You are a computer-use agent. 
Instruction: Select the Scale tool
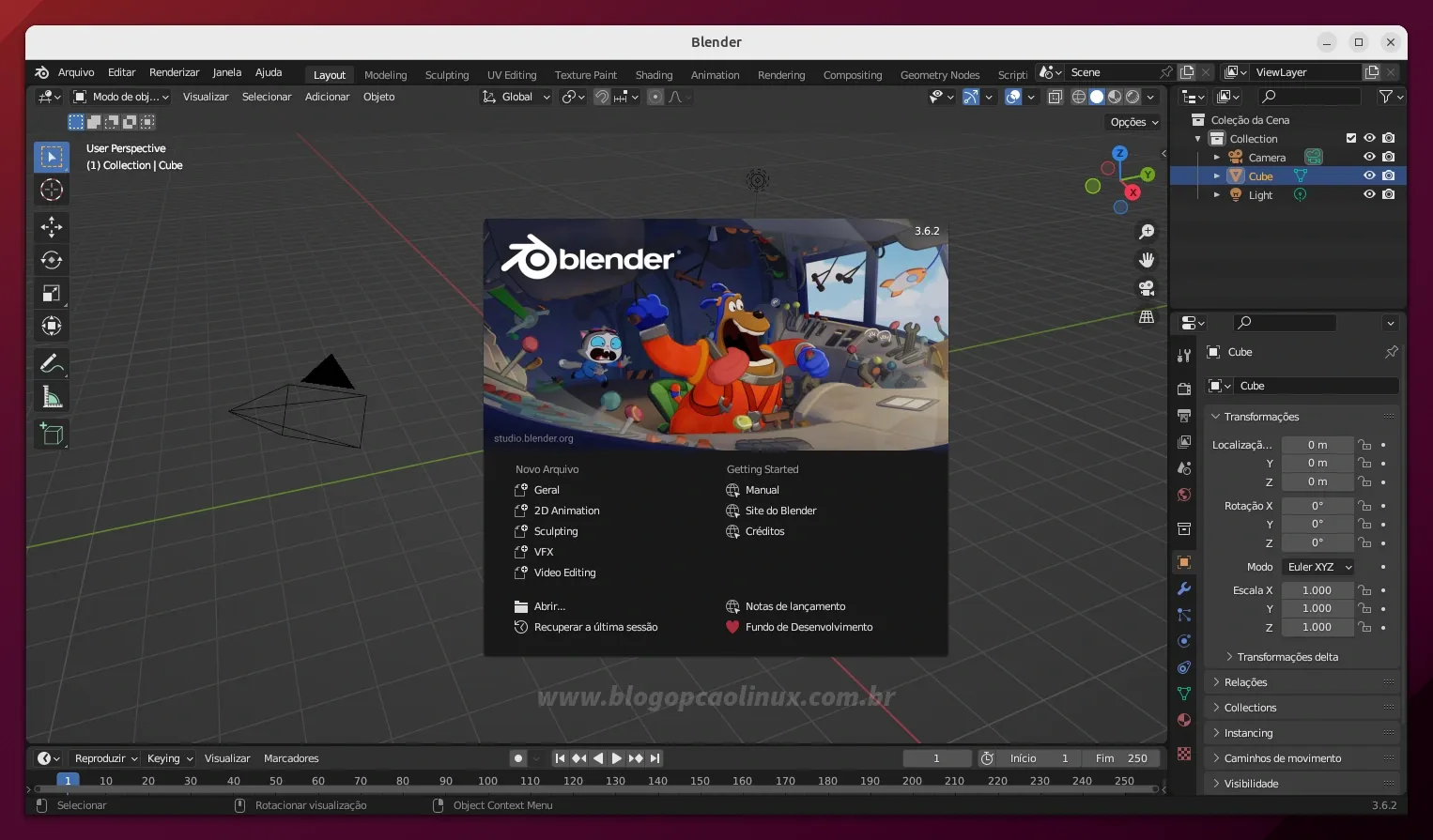coord(52,293)
